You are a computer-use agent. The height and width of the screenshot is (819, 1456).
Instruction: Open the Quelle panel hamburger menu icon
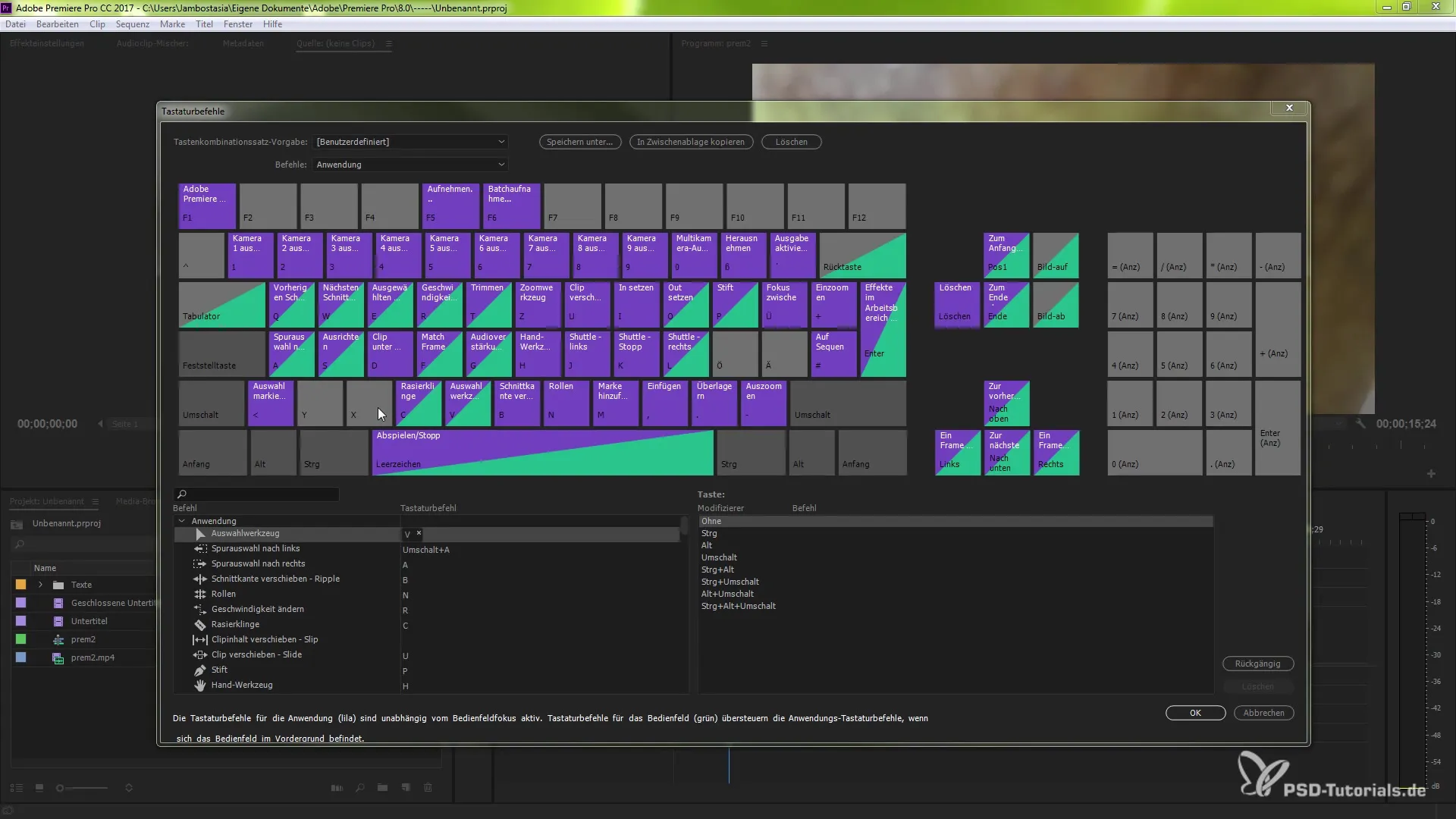click(389, 43)
